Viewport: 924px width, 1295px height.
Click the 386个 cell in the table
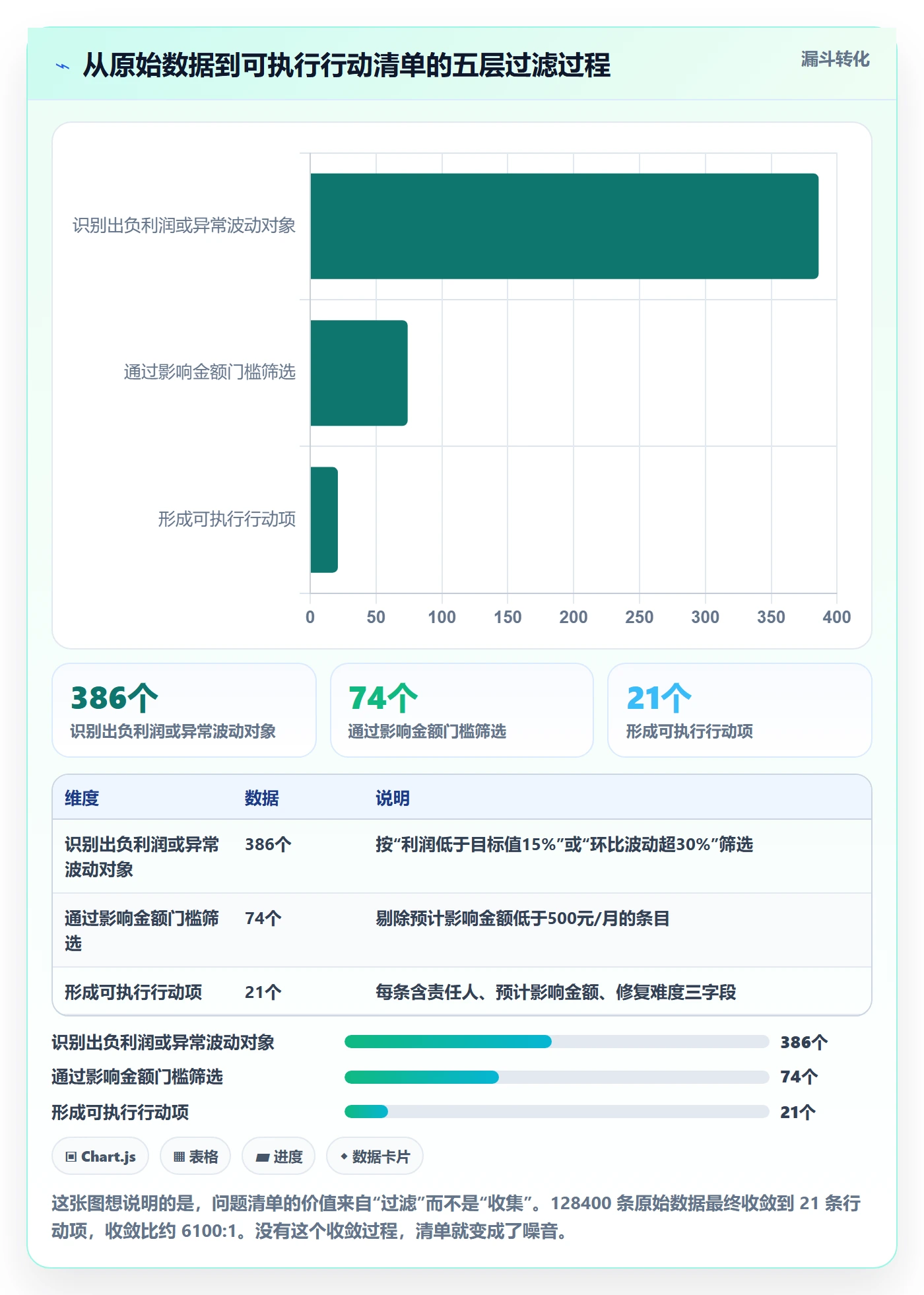(268, 844)
